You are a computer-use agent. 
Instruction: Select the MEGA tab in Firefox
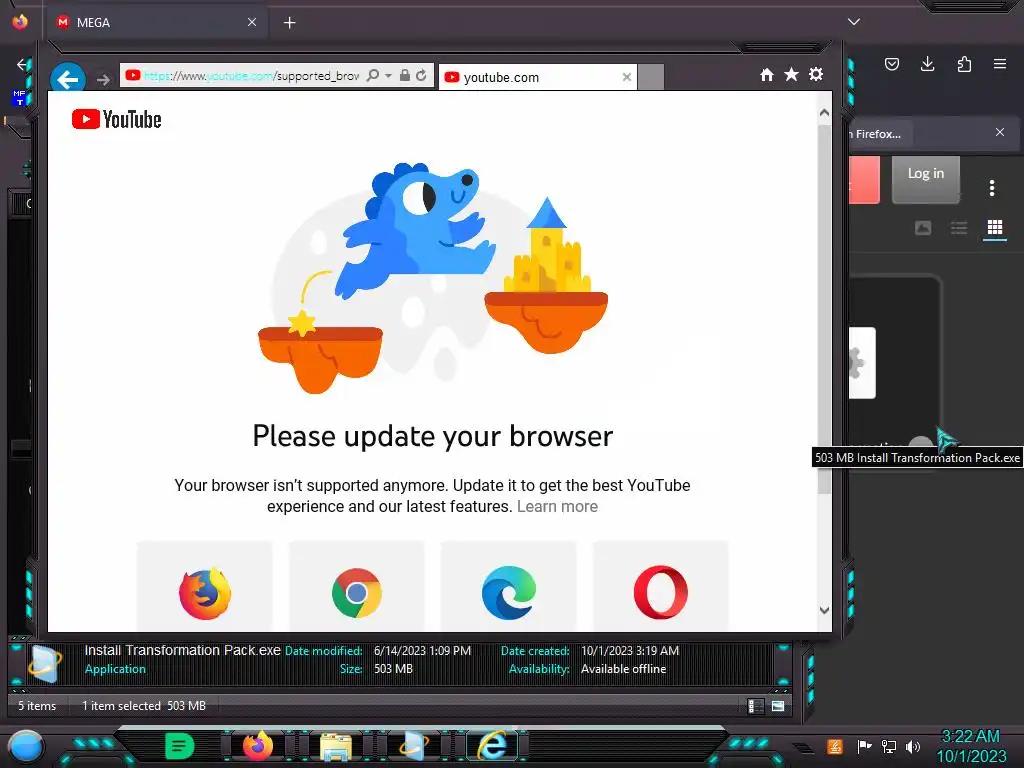point(157,22)
